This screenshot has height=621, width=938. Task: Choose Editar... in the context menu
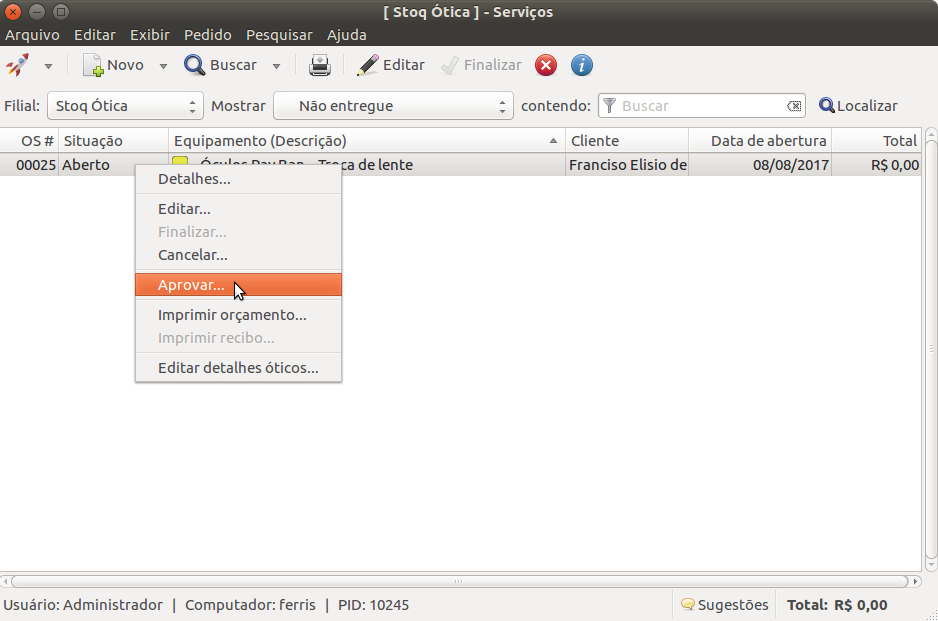238,209
